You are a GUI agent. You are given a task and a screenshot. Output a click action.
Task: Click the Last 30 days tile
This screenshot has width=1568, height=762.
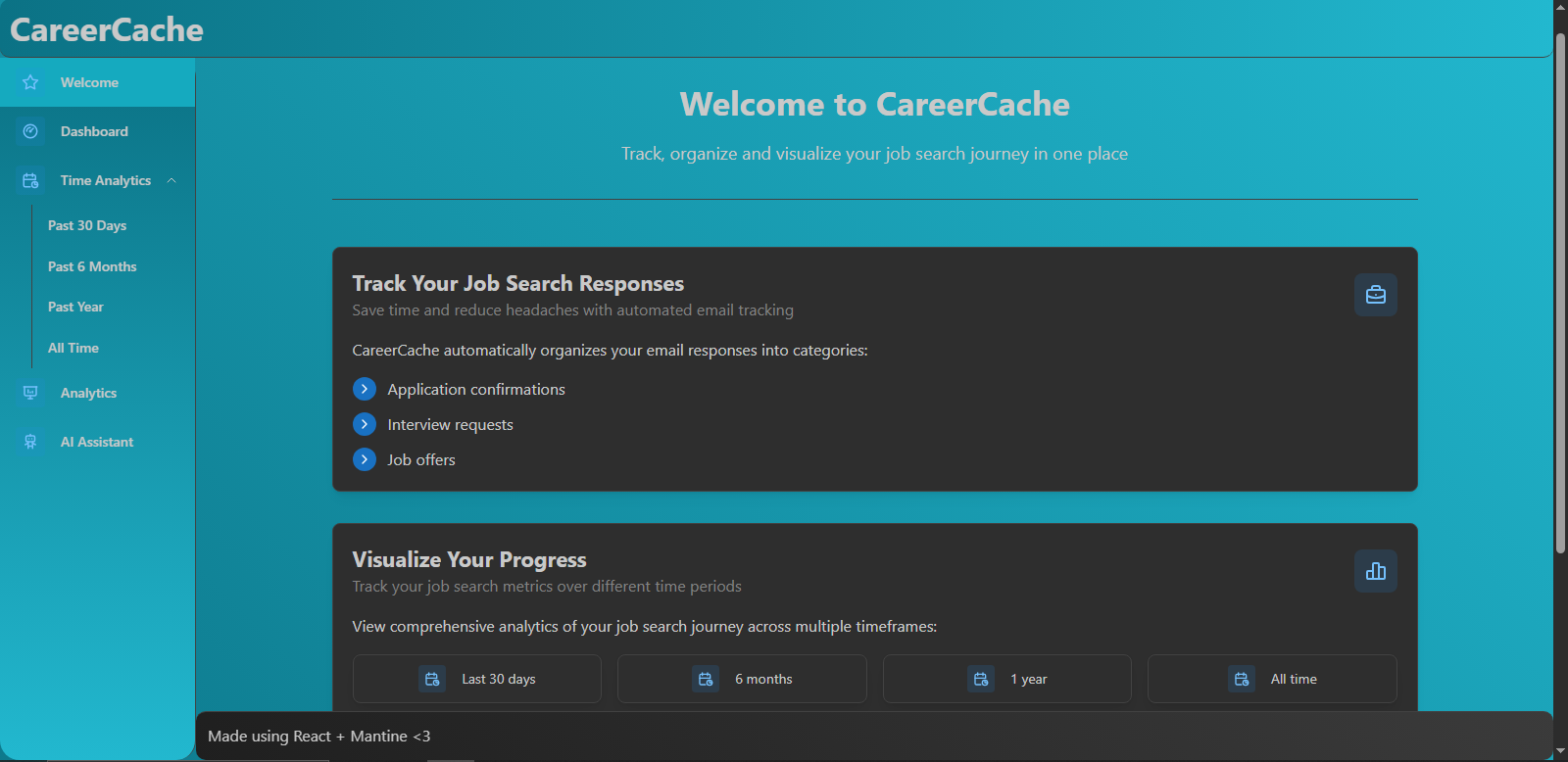pos(477,679)
